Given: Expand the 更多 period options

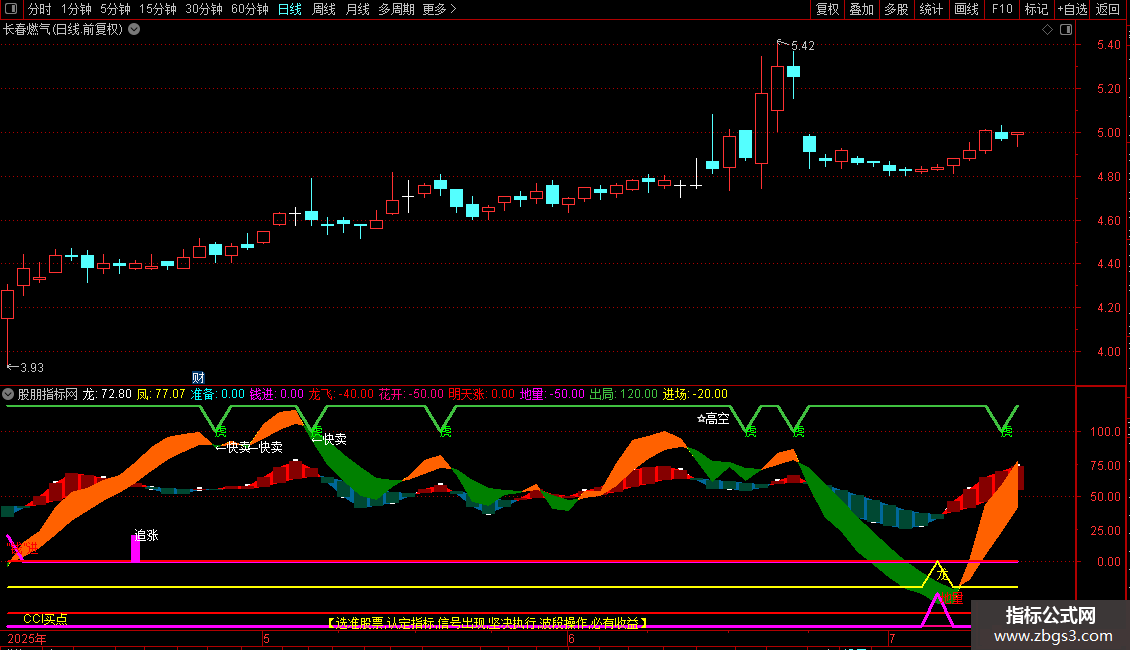Looking at the screenshot, I should 439,9.
